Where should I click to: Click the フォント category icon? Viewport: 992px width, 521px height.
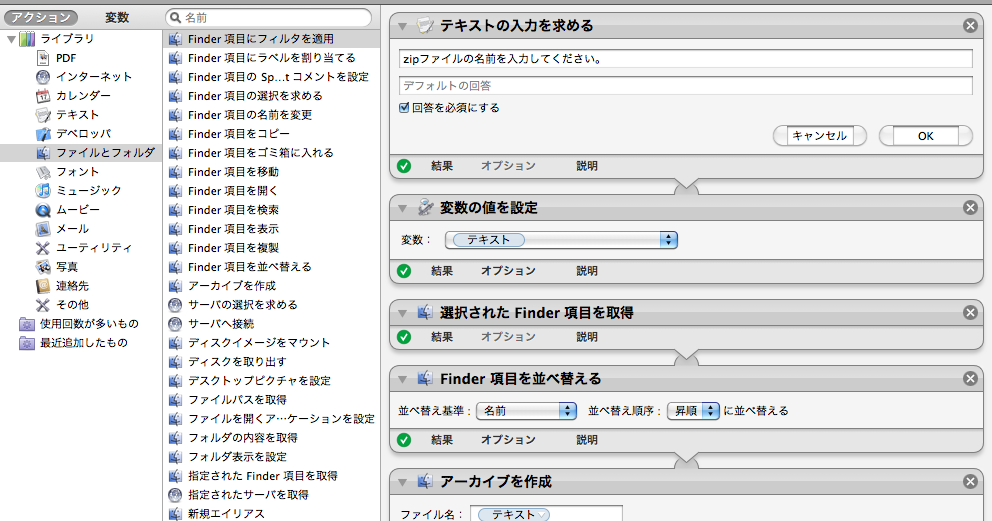click(x=43, y=172)
